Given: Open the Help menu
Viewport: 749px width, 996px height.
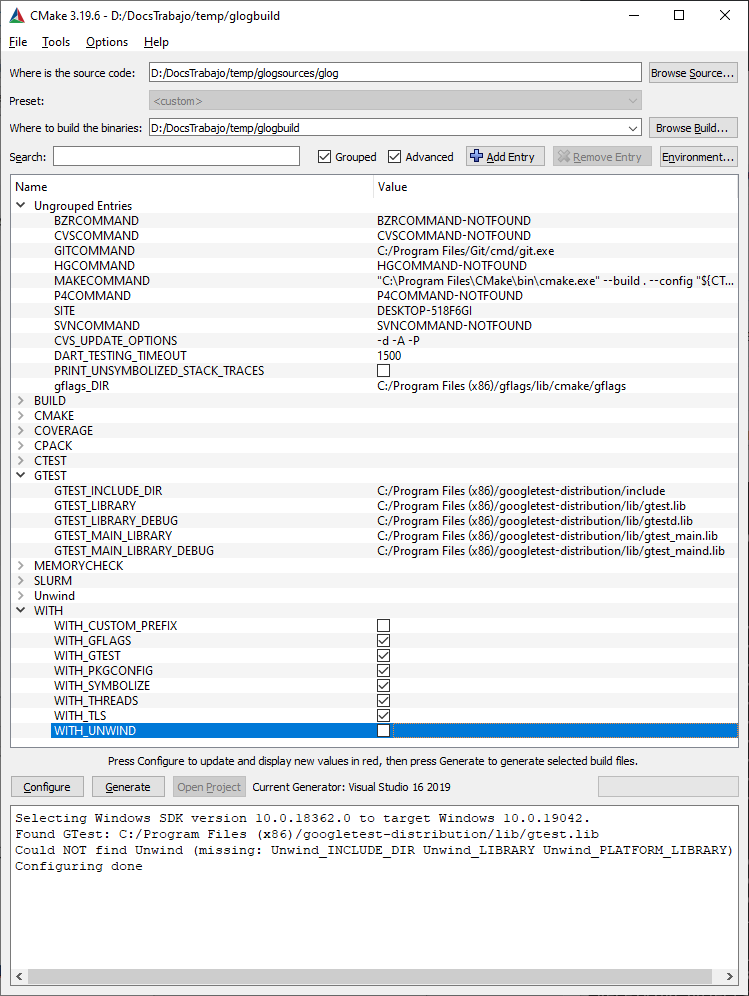Looking at the screenshot, I should (x=156, y=42).
